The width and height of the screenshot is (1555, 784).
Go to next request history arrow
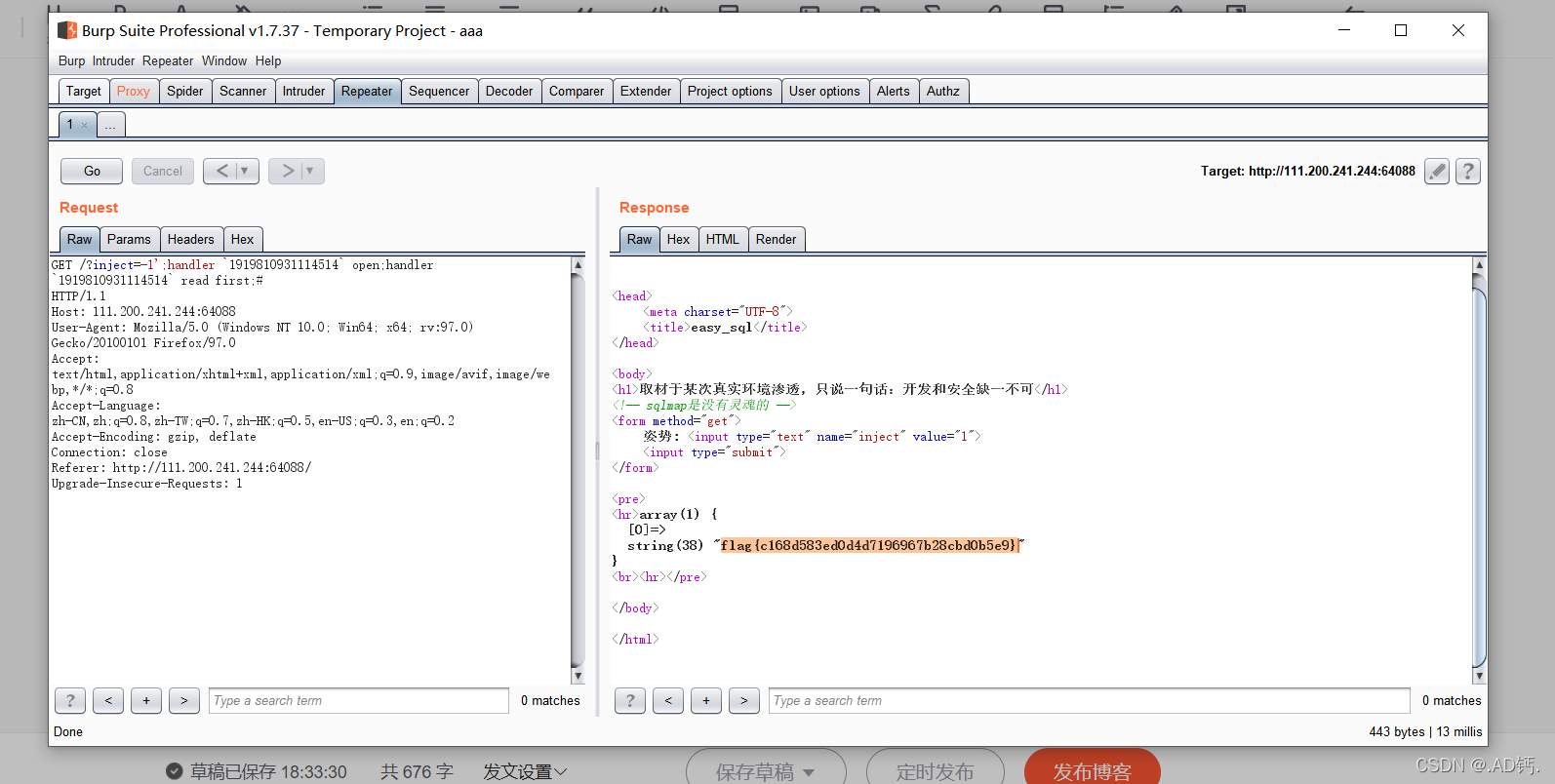point(288,171)
